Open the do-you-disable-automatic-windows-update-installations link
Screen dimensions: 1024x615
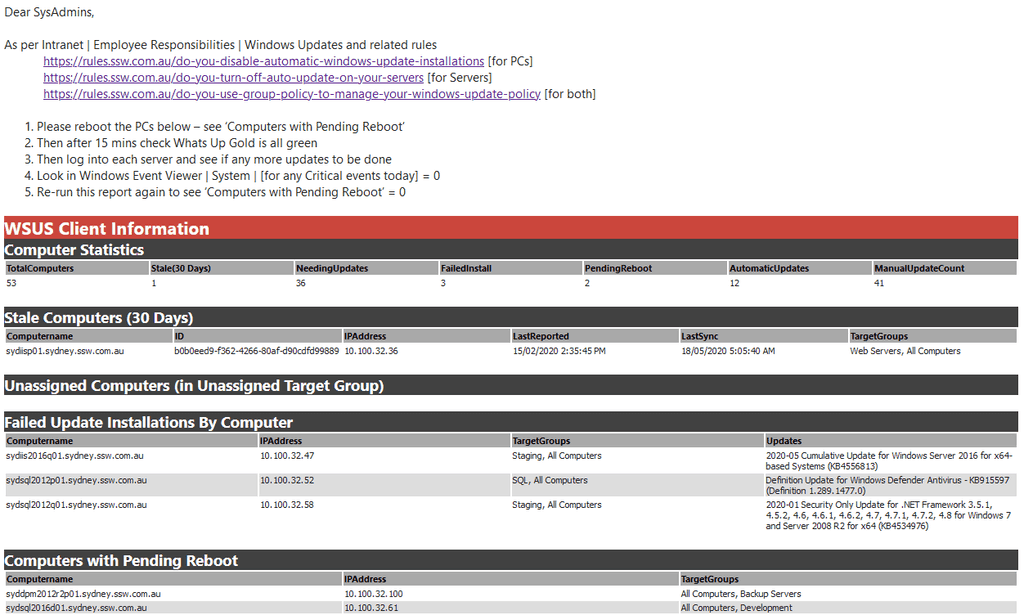coord(262,60)
